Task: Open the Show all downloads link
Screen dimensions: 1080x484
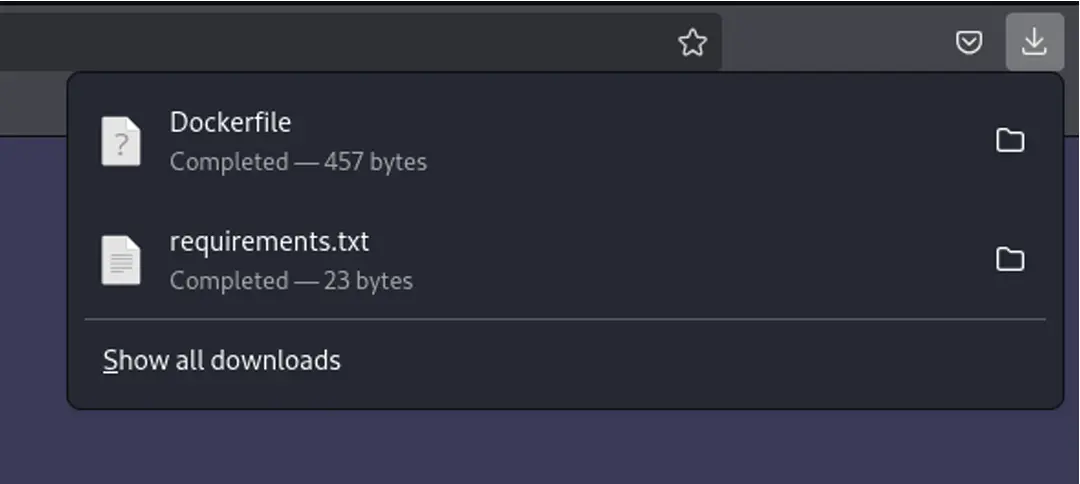Action: point(222,360)
